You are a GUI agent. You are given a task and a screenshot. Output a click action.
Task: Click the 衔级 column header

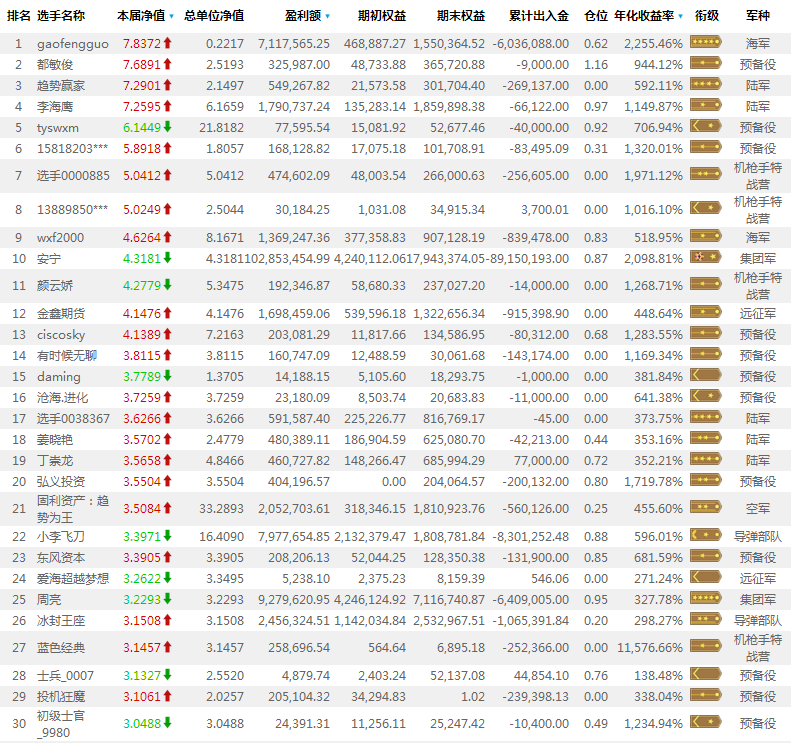tap(706, 16)
